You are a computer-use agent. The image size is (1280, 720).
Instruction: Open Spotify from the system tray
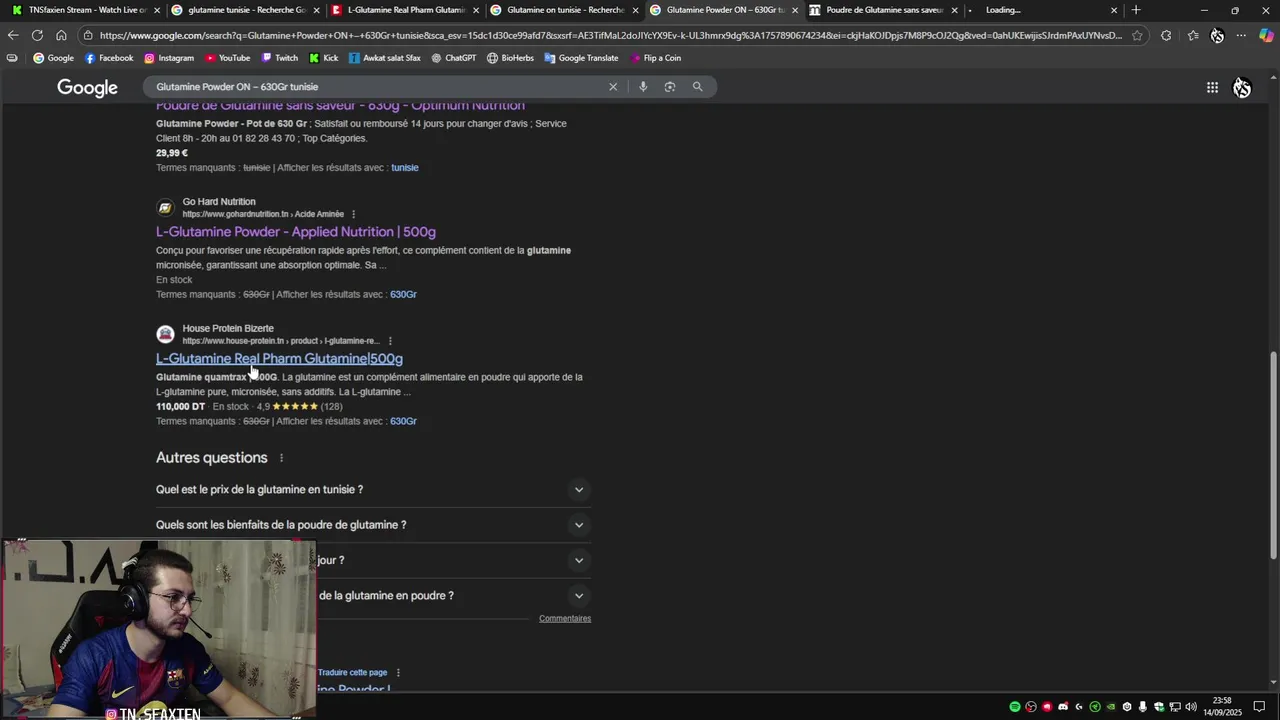coord(1015,707)
